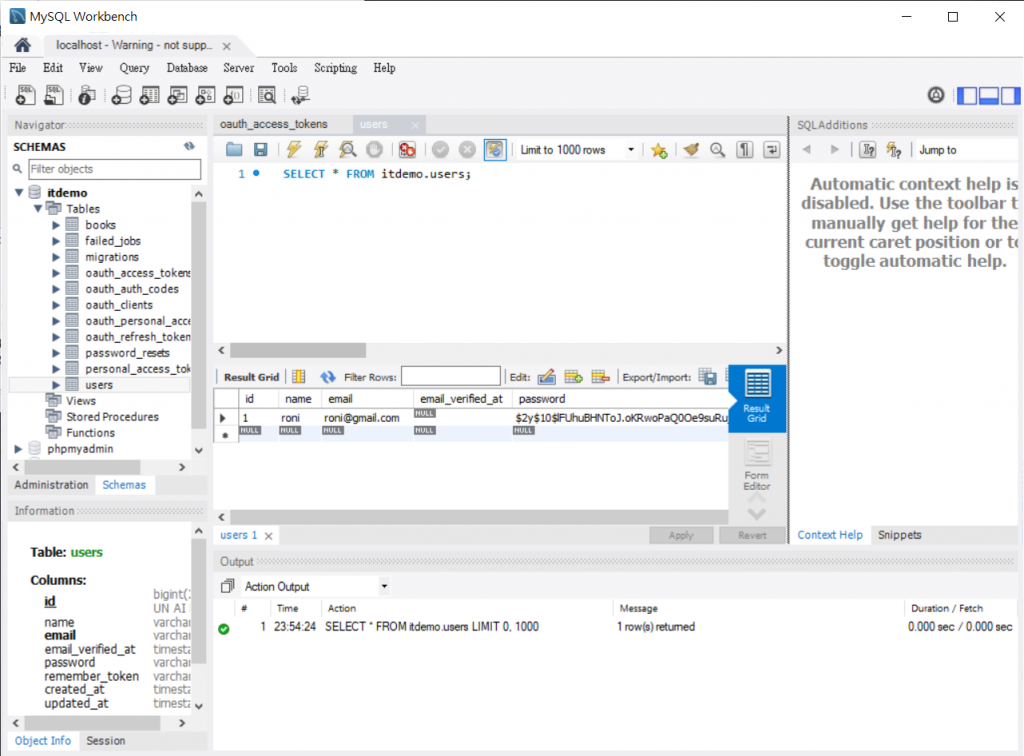Switch to the Snippets tab
1024x756 pixels.
899,535
